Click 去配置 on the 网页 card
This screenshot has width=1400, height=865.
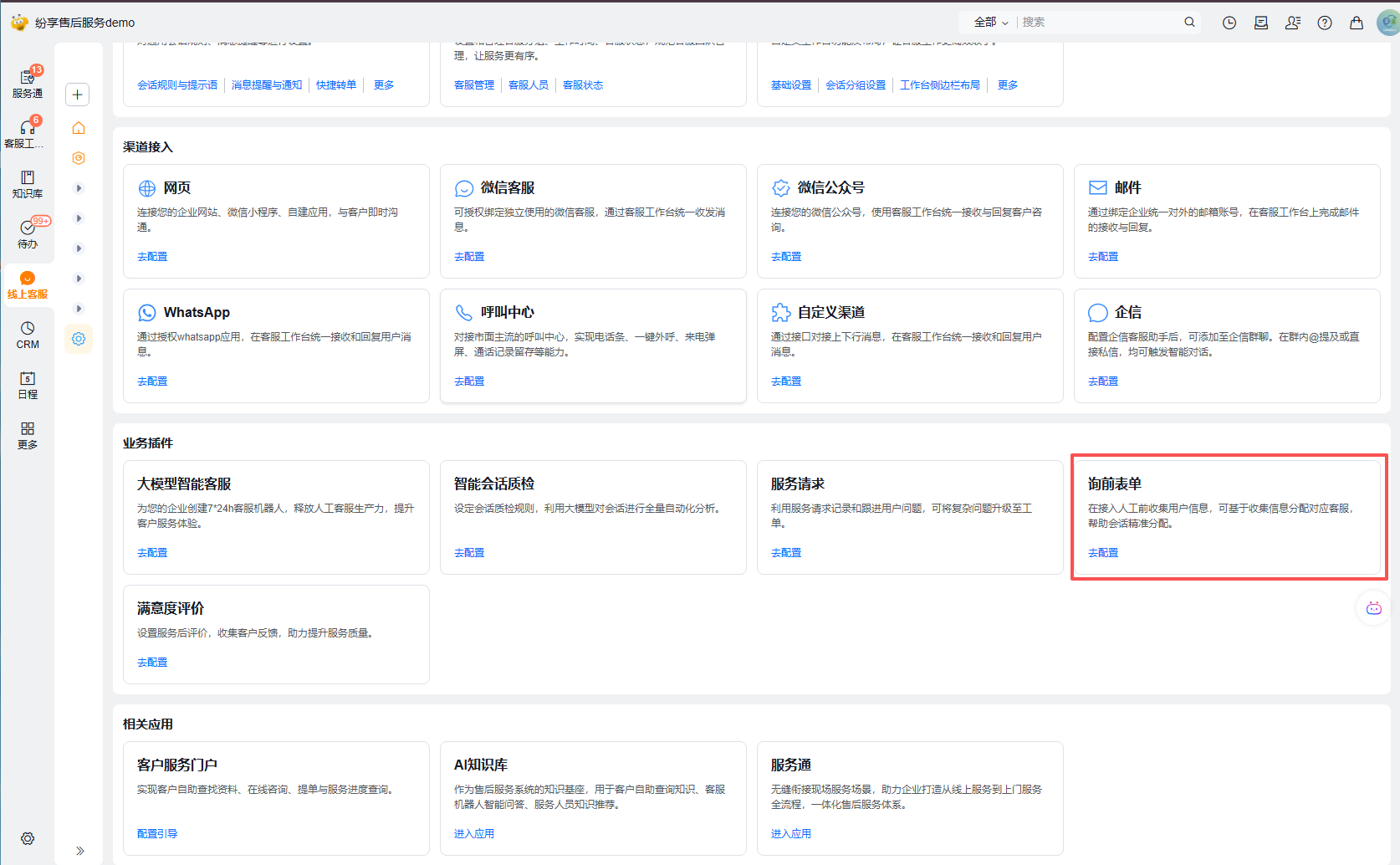coord(152,257)
